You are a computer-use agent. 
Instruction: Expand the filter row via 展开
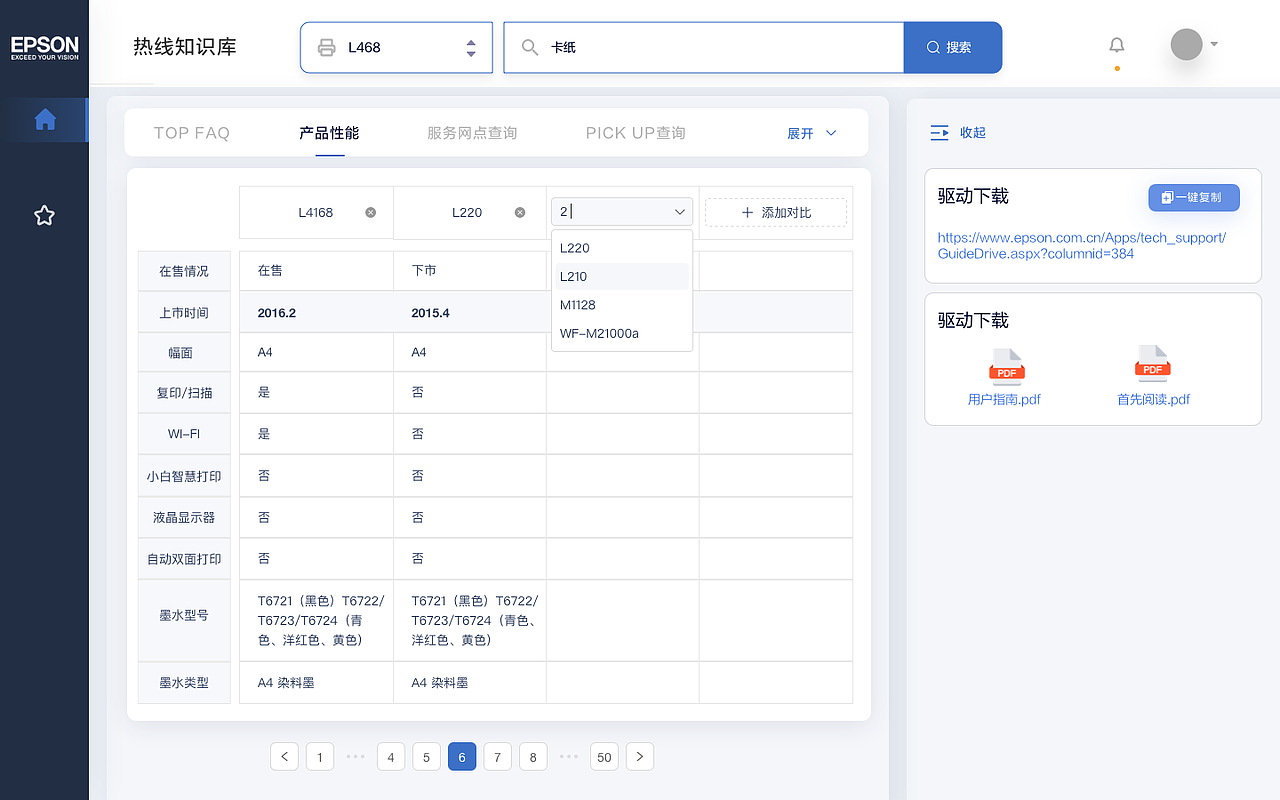point(811,132)
